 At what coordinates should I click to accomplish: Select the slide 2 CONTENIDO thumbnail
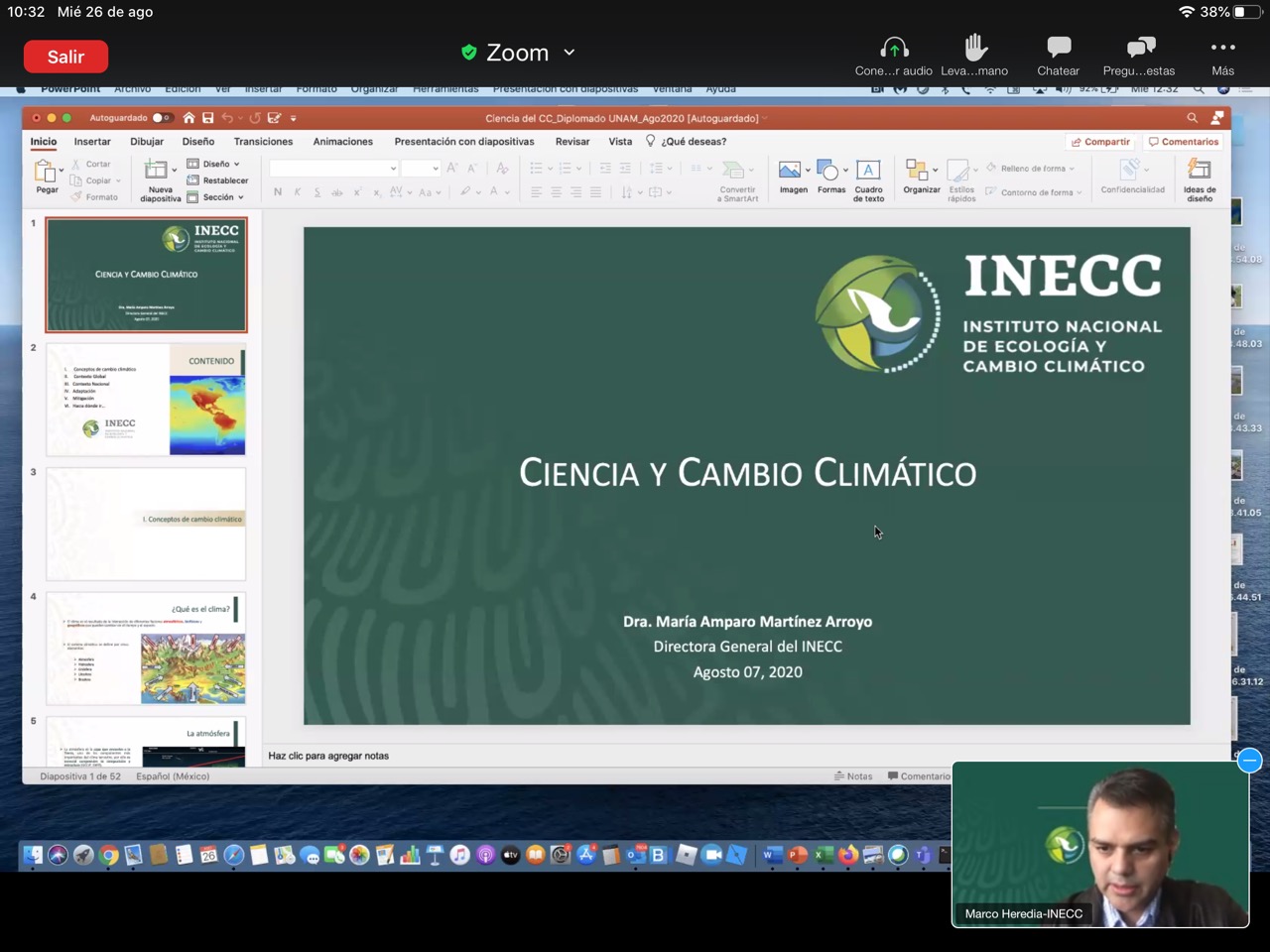146,400
